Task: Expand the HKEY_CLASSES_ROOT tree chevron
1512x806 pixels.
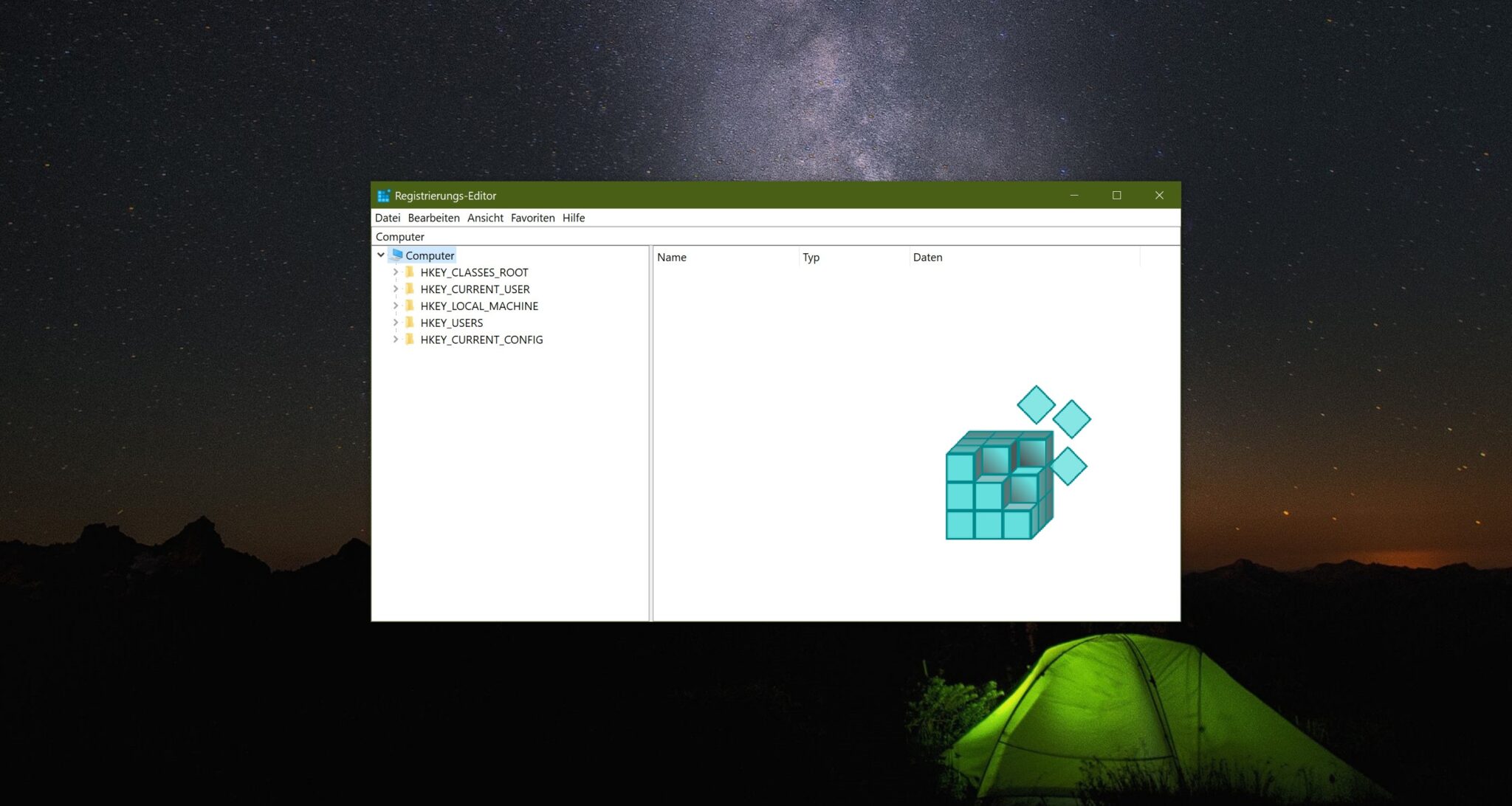Action: pyautogui.click(x=396, y=272)
